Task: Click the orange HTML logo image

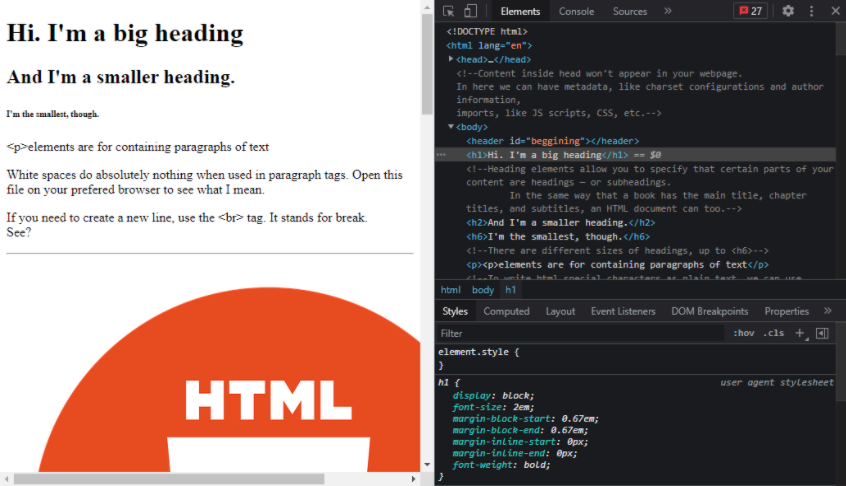Action: [229, 379]
